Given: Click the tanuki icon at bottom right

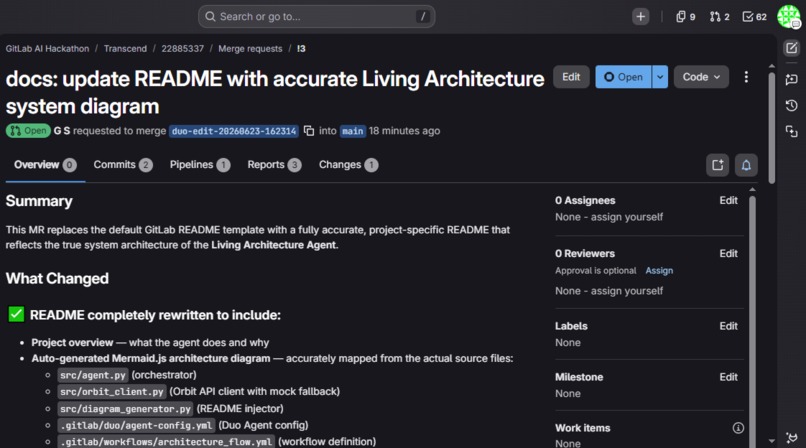Looking at the screenshot, I should tap(792, 437).
